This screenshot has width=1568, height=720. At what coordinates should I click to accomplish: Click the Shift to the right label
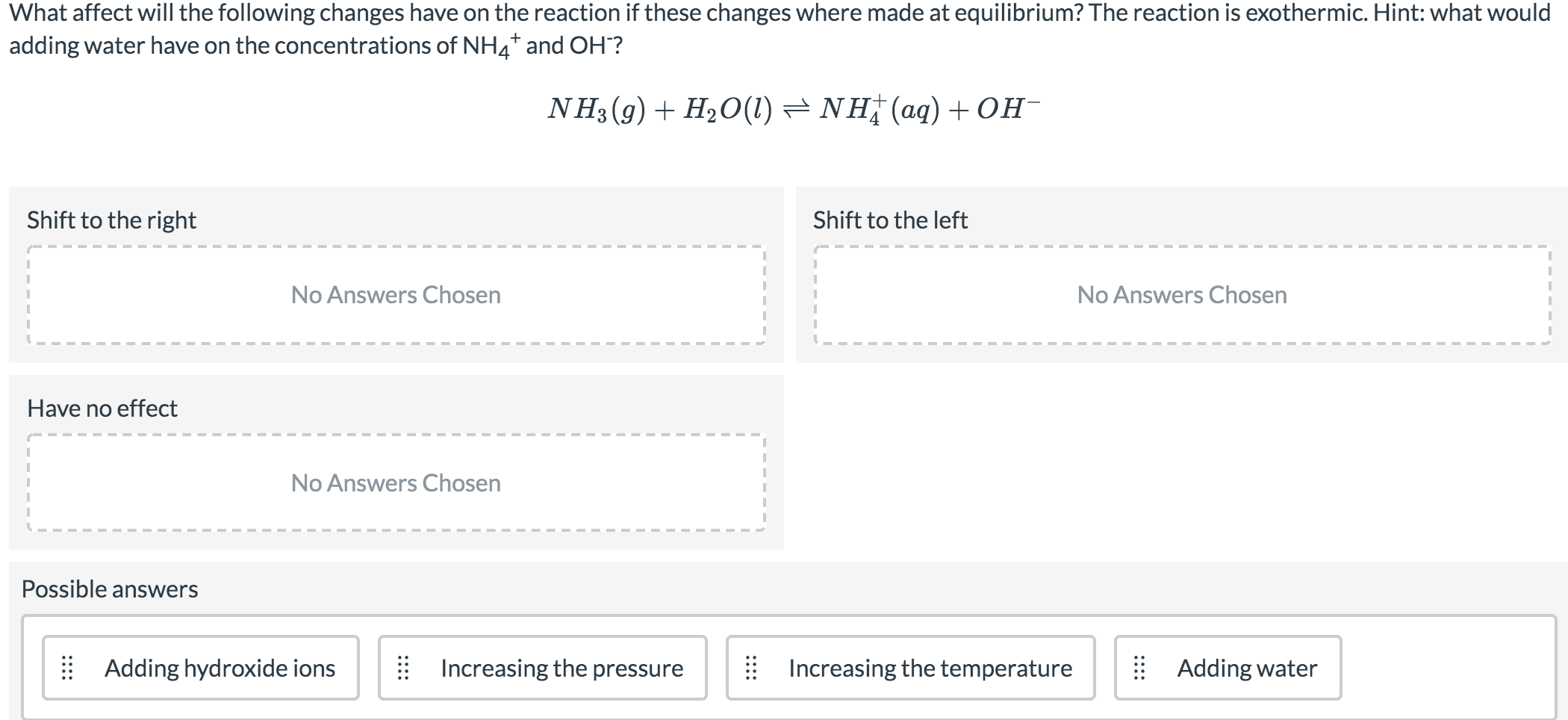coord(111,220)
